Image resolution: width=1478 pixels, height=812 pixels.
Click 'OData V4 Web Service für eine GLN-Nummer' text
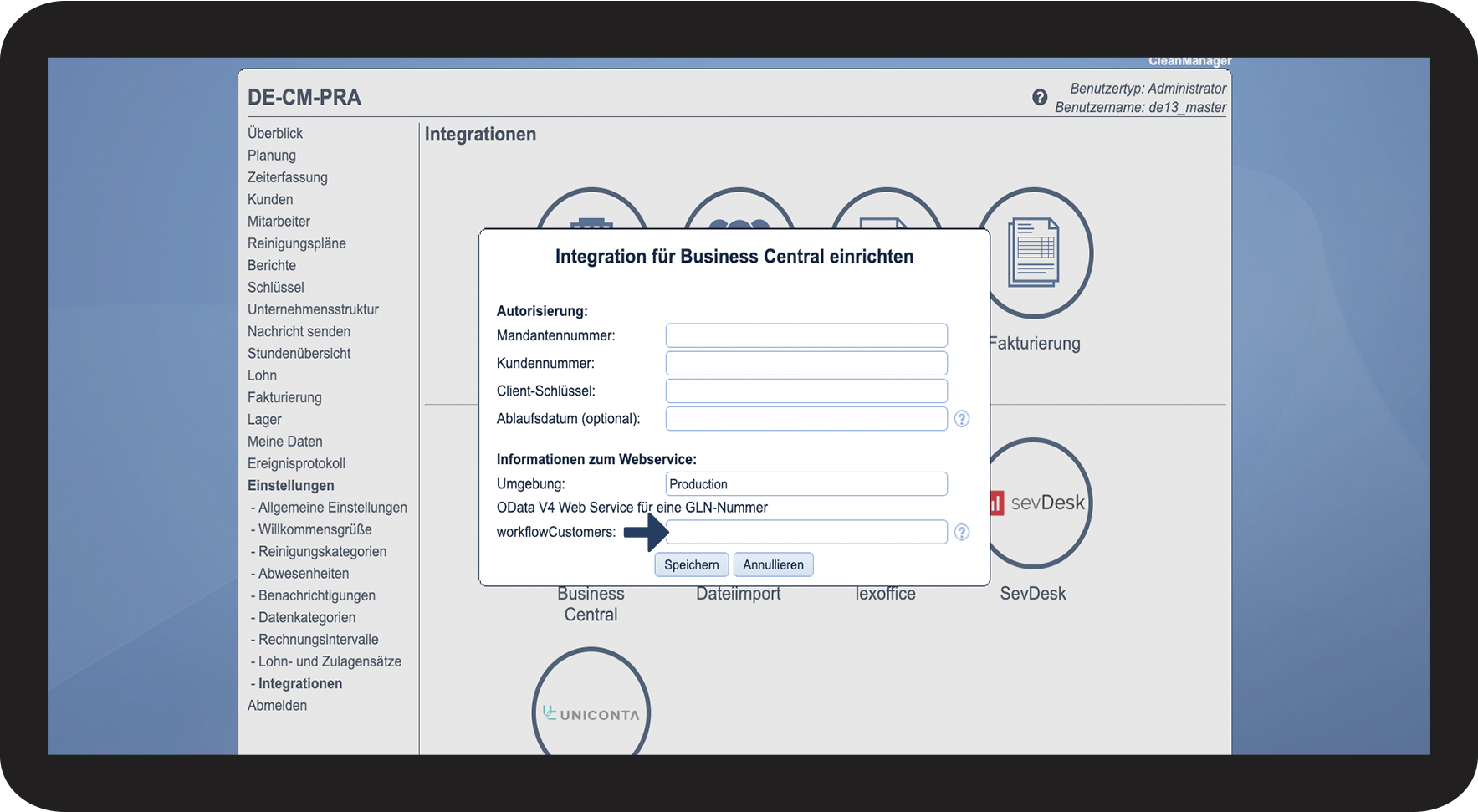(632, 508)
